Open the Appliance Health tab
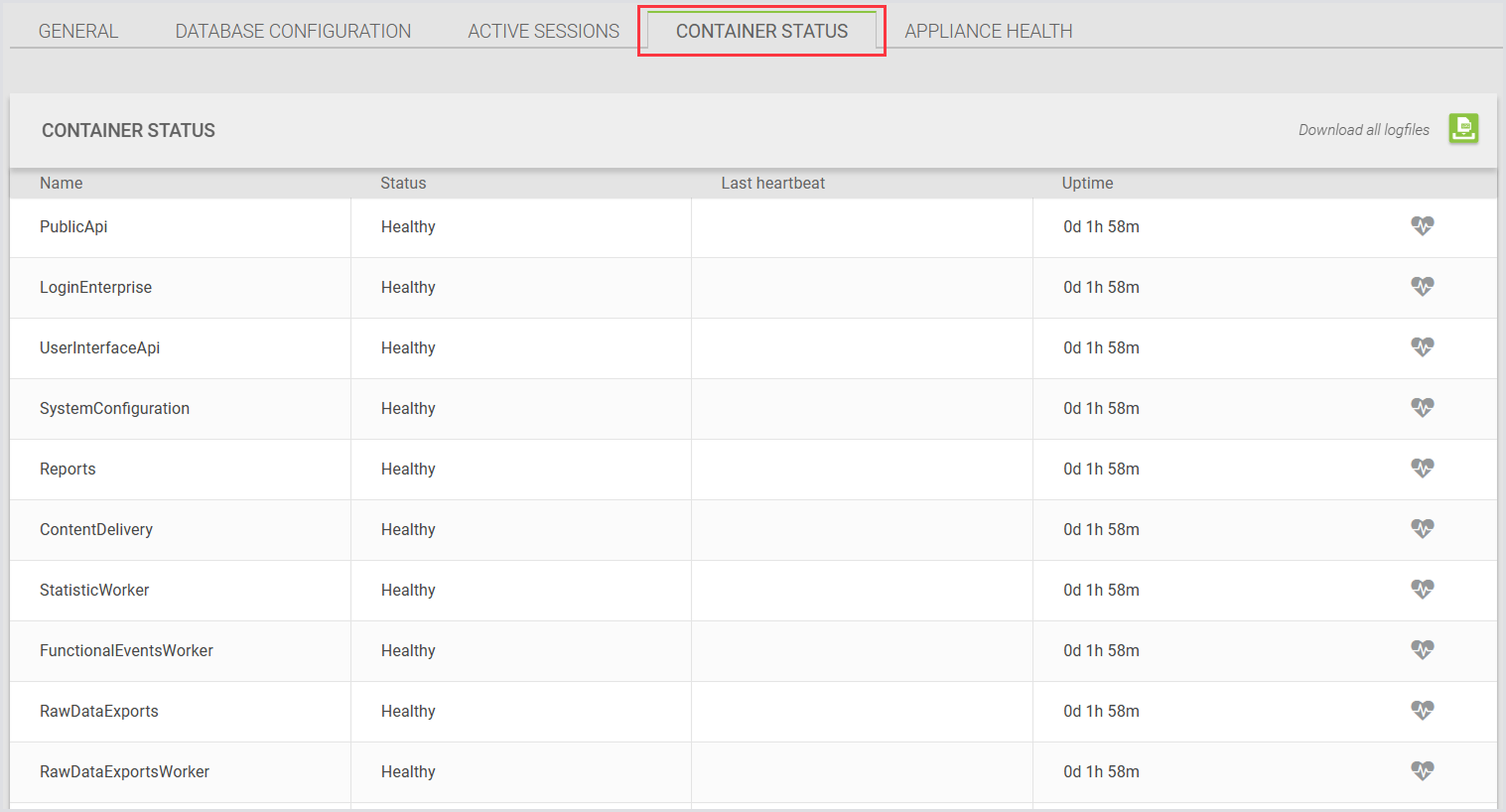The width and height of the screenshot is (1506, 812). (988, 31)
